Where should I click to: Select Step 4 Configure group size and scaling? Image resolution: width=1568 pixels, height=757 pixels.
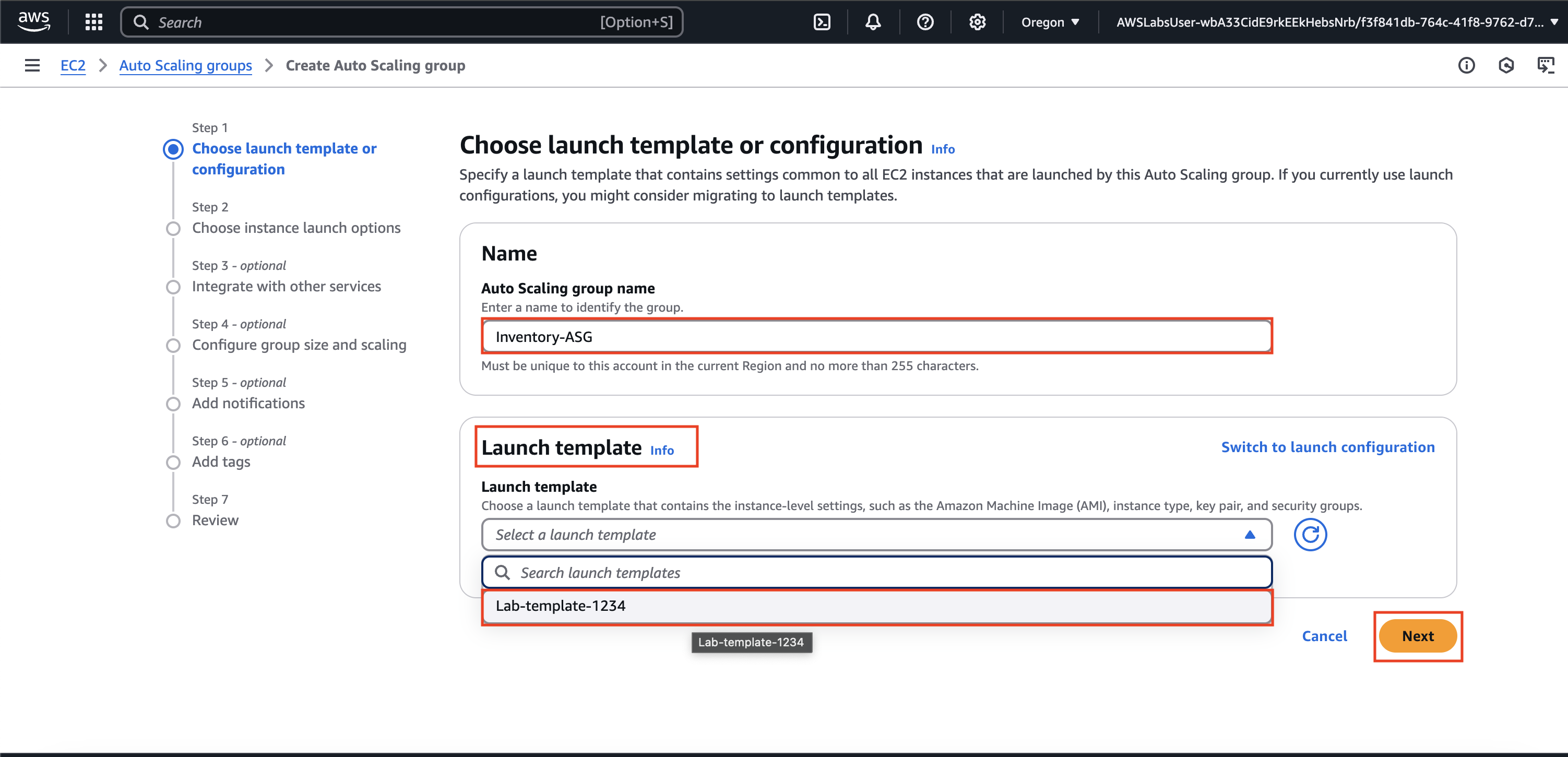299,345
